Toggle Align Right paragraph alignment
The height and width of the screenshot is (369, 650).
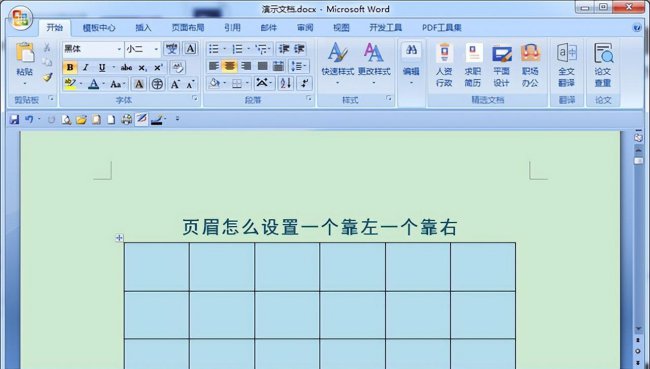pos(246,66)
